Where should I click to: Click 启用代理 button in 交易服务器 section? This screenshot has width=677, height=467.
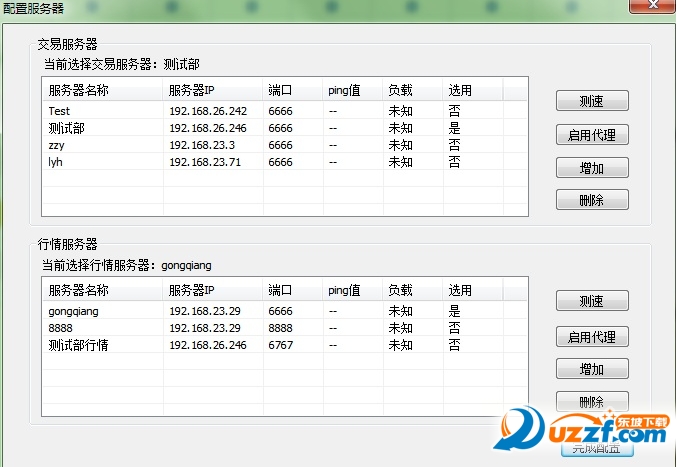[x=592, y=135]
